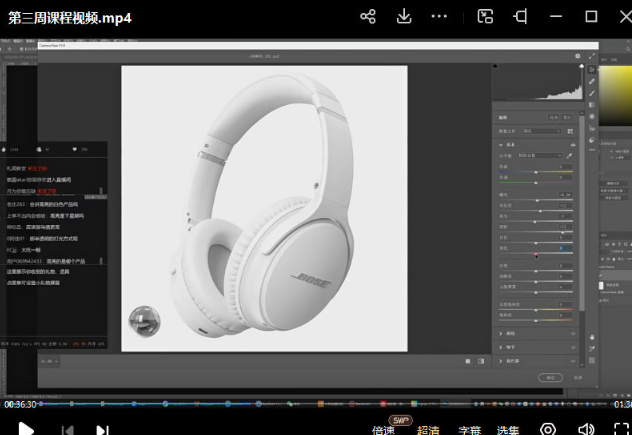The width and height of the screenshot is (632, 435).
Task: Click the Temperature slider handle
Action: point(536,172)
